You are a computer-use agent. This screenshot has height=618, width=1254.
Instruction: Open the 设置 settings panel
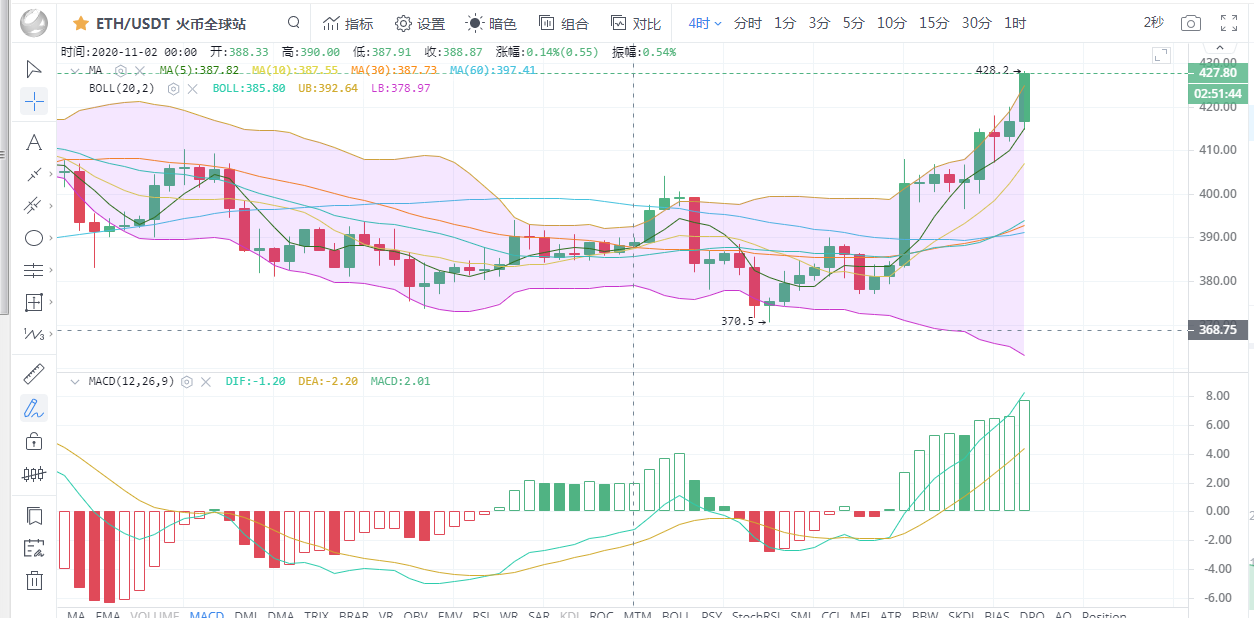[x=420, y=23]
